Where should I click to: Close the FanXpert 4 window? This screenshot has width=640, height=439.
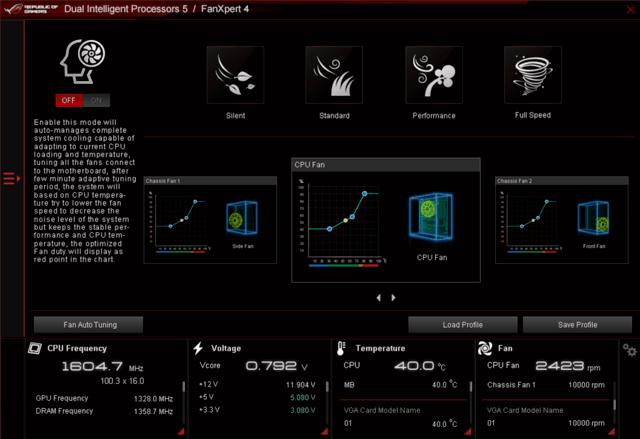tap(631, 9)
